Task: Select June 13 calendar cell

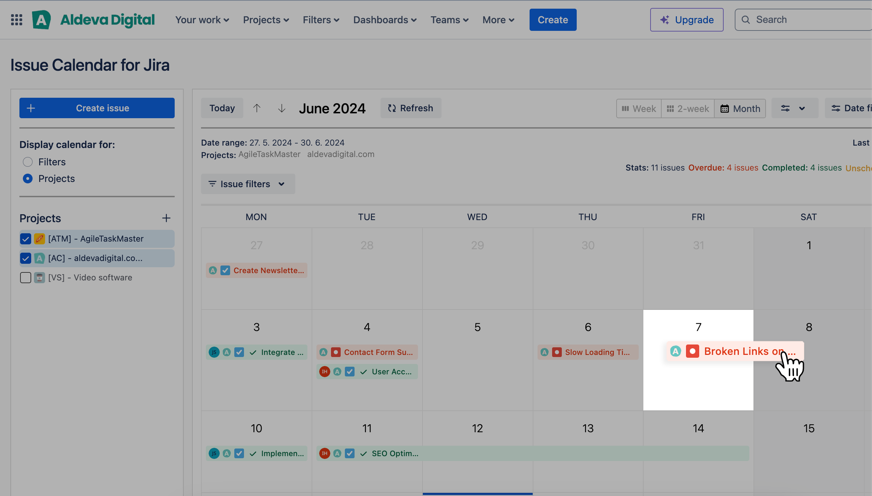Action: [588, 452]
